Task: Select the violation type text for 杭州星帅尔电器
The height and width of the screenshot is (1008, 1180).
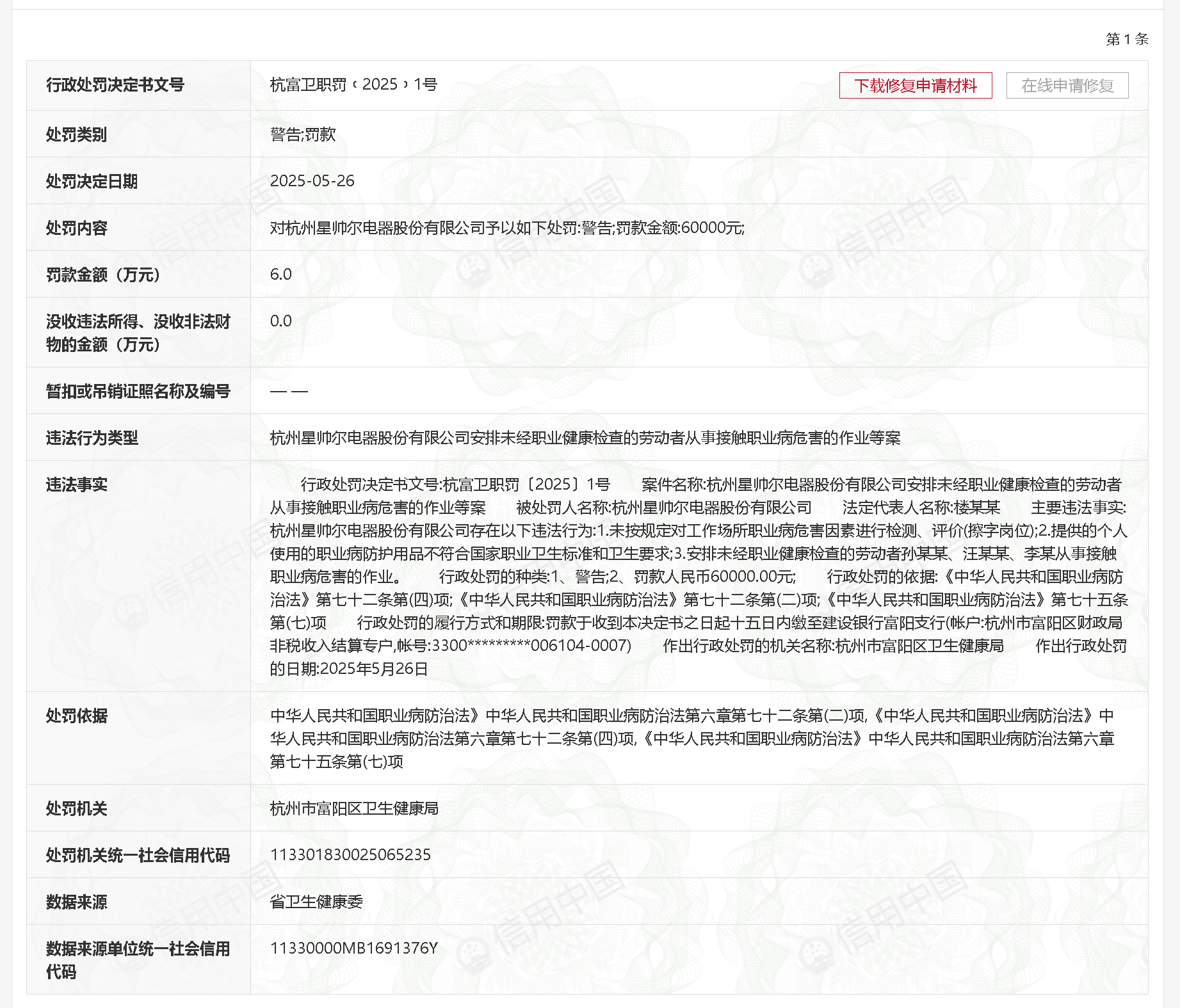Action: (x=585, y=438)
